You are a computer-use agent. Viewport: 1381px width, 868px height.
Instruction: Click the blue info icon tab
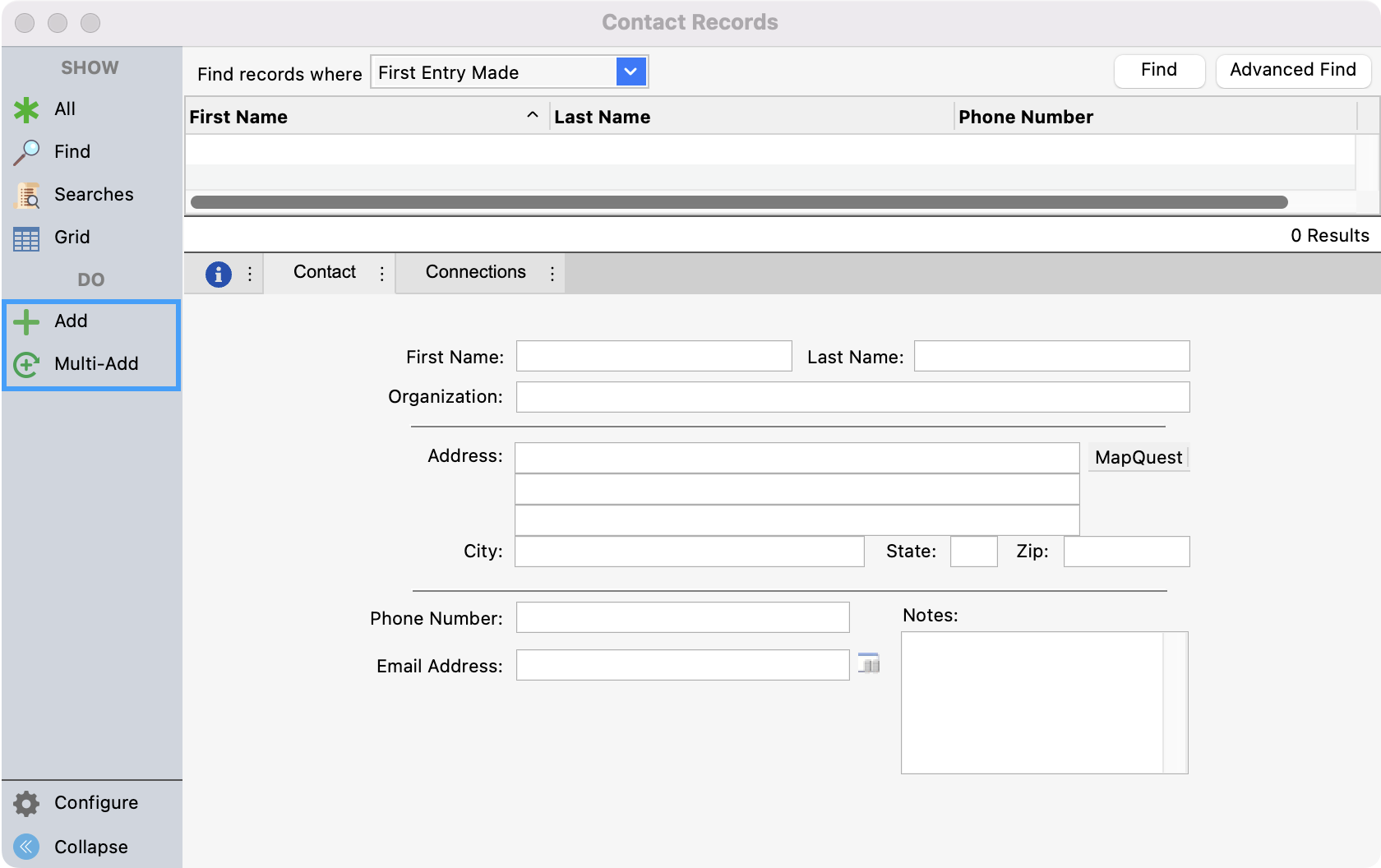point(218,274)
